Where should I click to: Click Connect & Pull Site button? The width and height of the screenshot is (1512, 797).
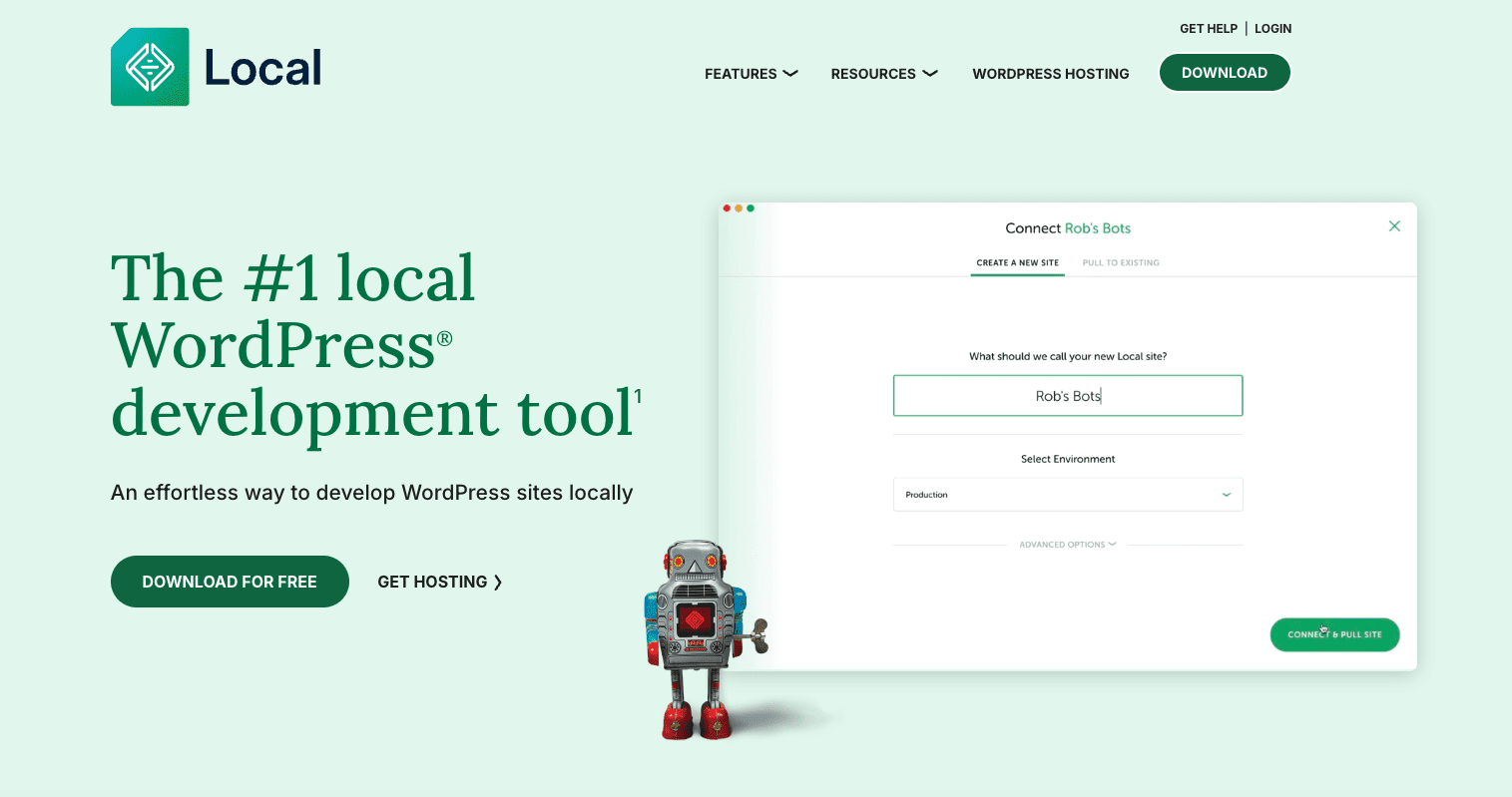point(1334,634)
